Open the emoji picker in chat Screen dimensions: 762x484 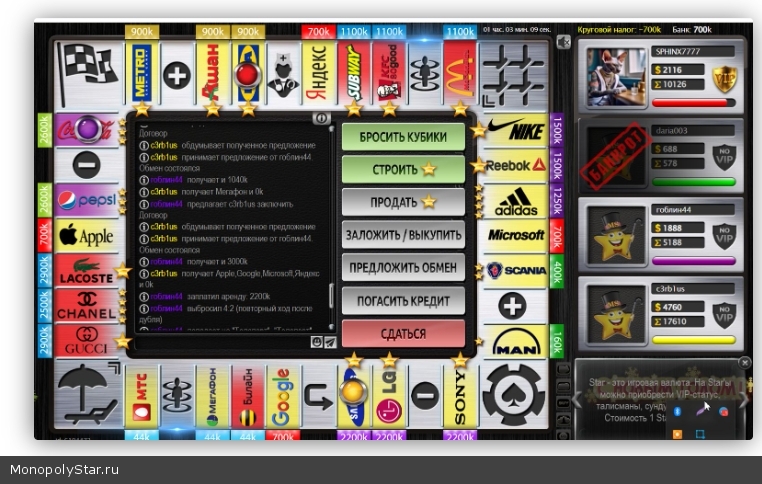click(x=316, y=342)
